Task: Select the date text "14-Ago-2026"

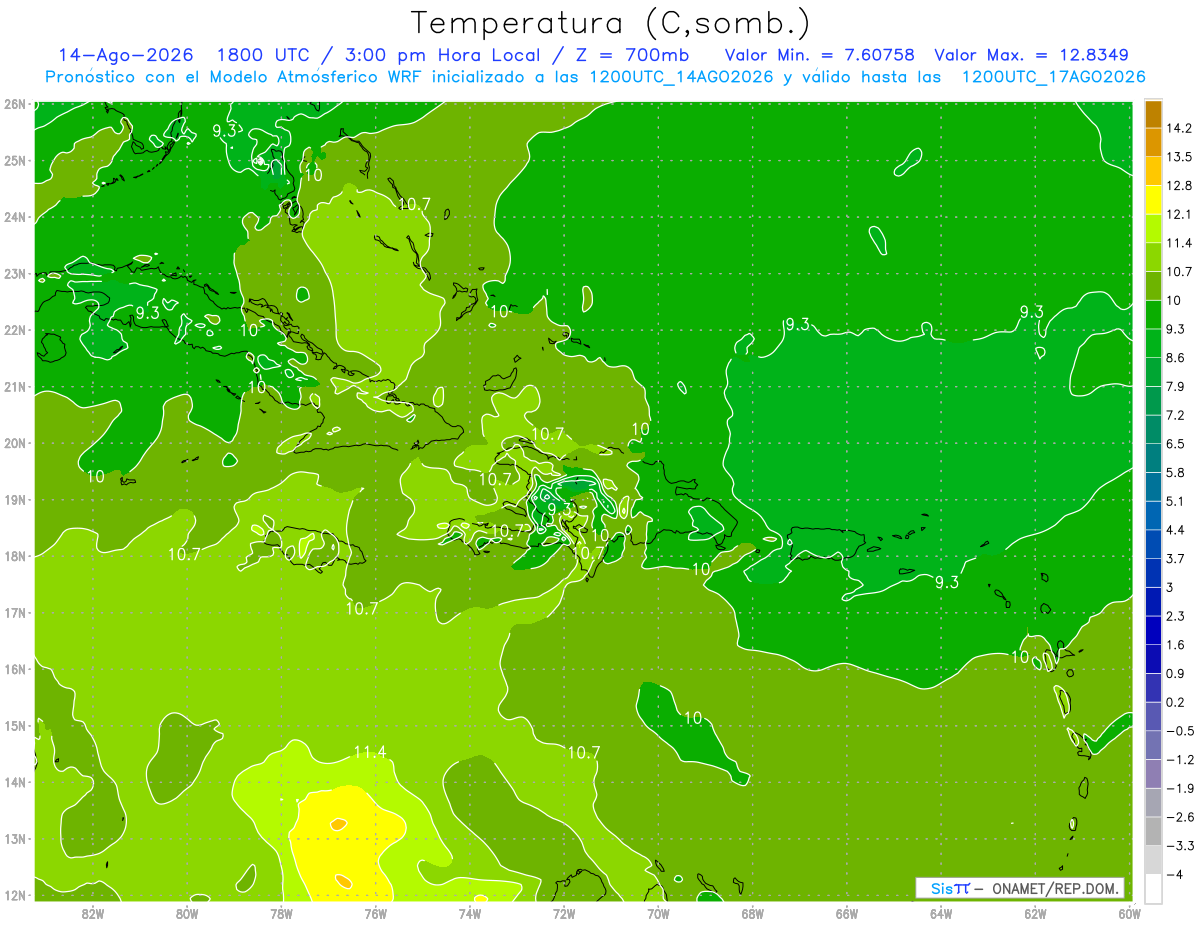Action: tap(125, 55)
